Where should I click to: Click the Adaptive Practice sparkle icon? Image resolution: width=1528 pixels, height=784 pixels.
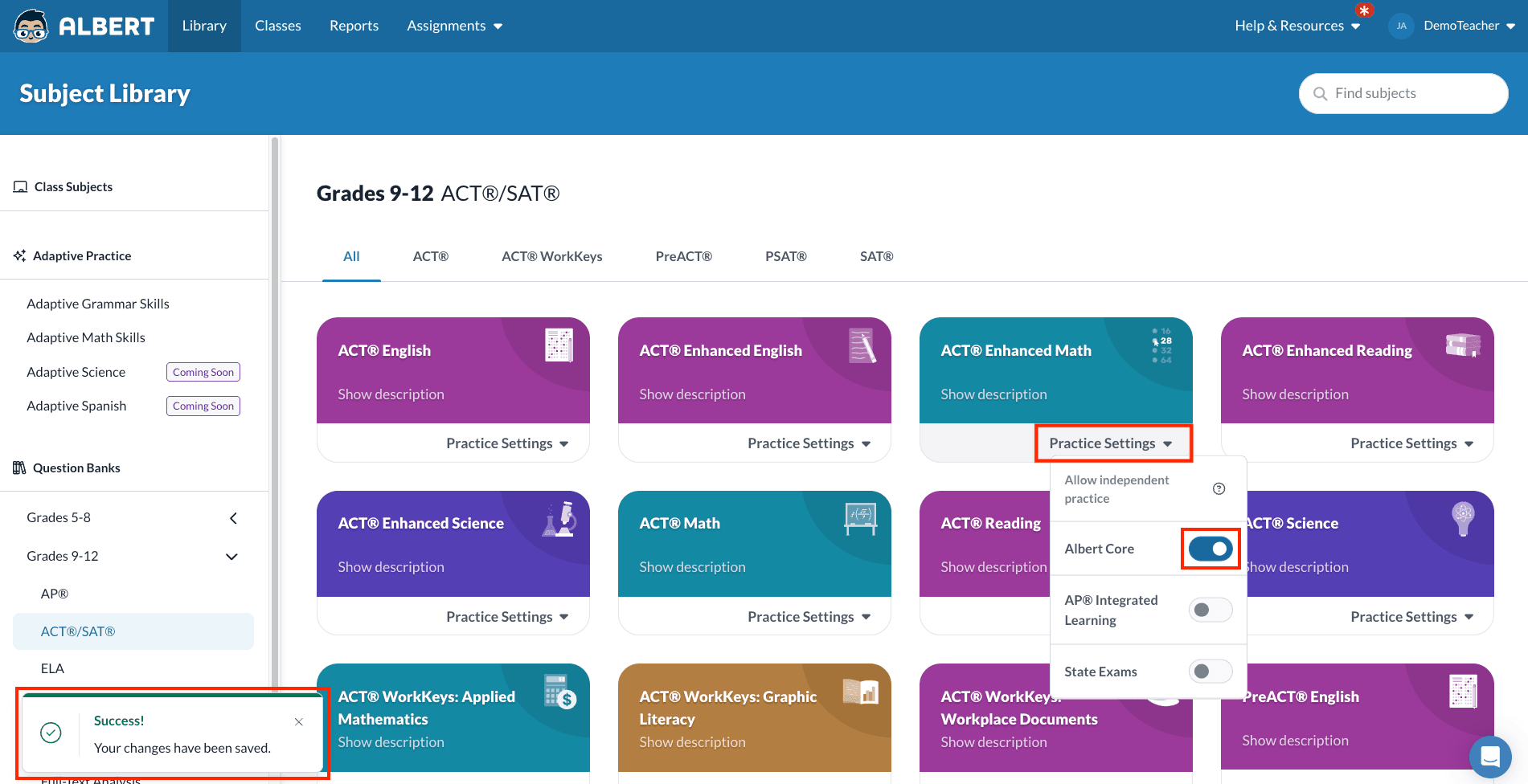pos(20,256)
